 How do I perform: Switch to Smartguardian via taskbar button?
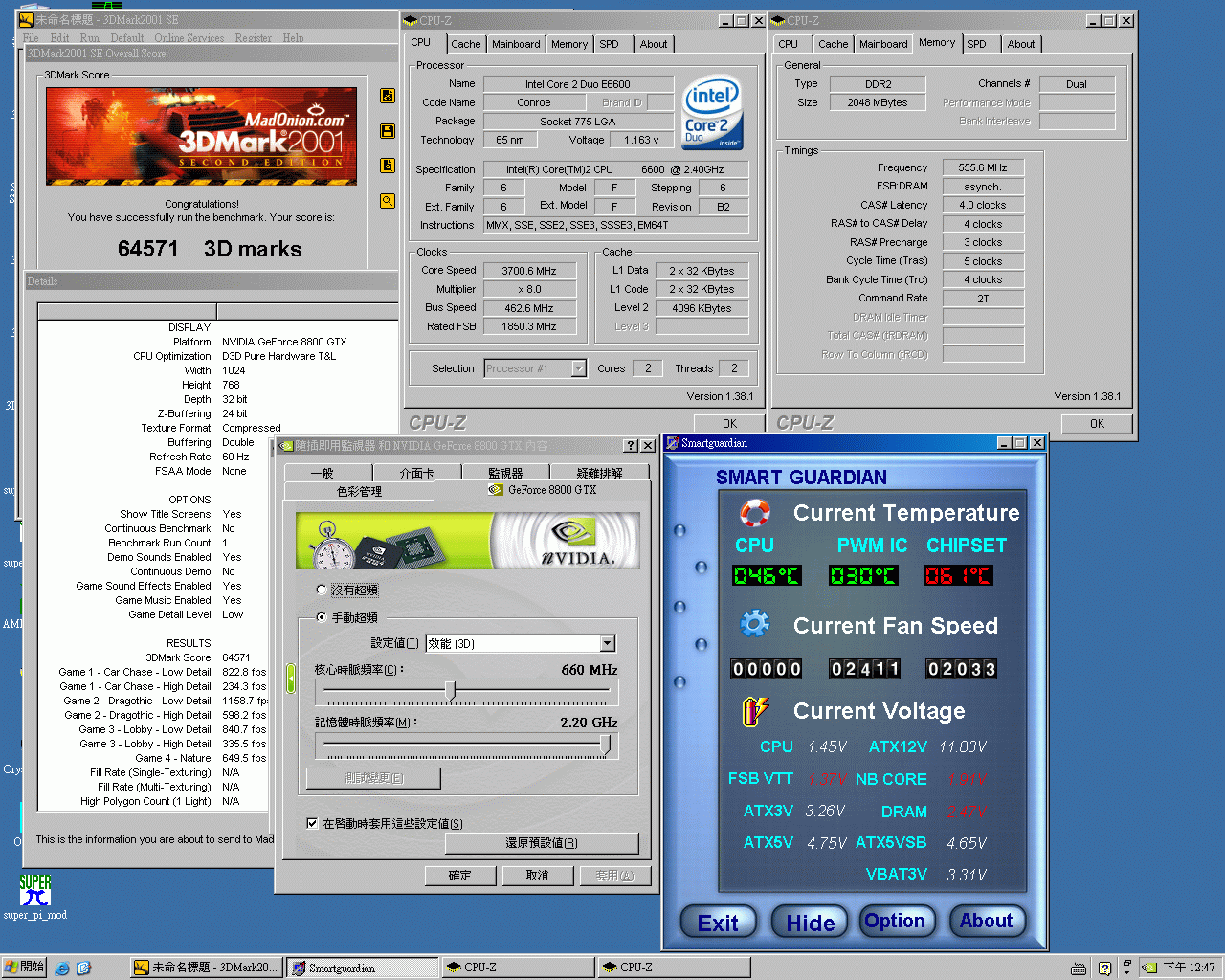362,969
